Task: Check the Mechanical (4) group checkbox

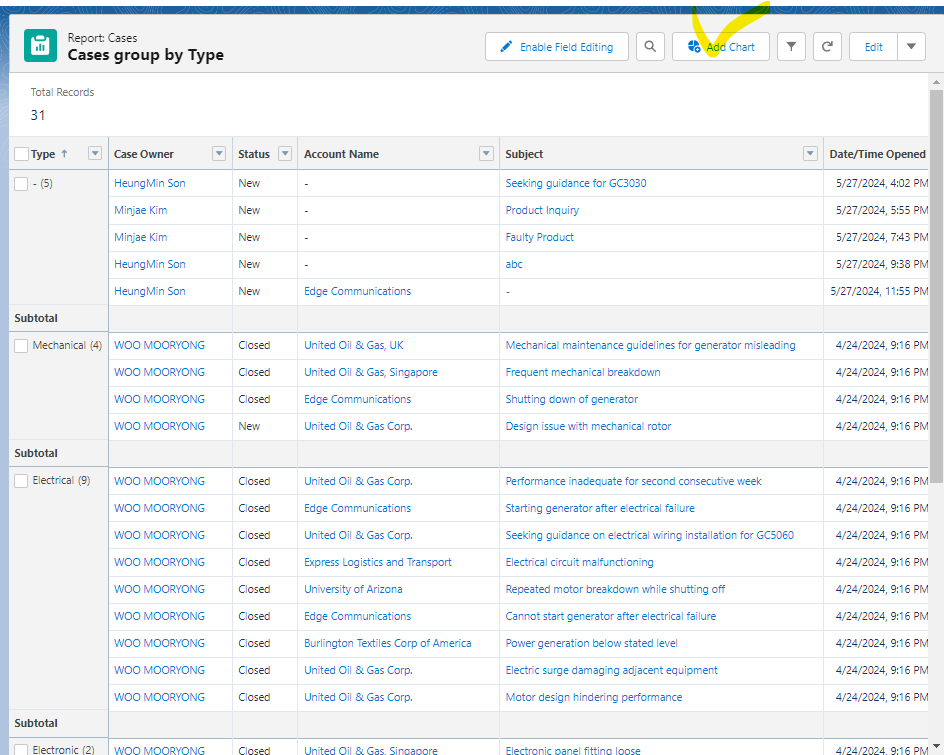Action: (21, 346)
